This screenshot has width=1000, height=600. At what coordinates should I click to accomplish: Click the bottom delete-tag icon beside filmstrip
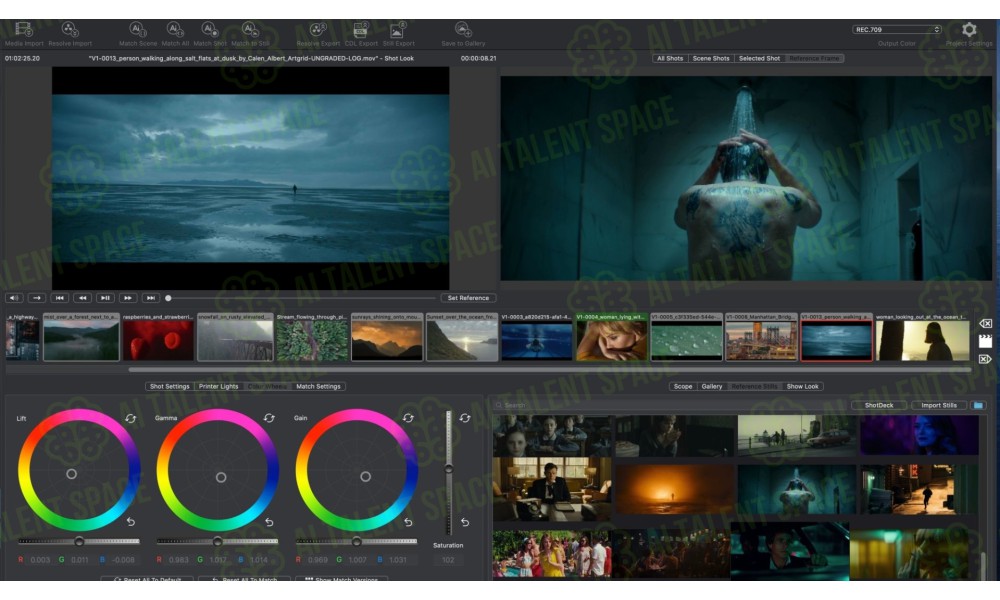[985, 359]
